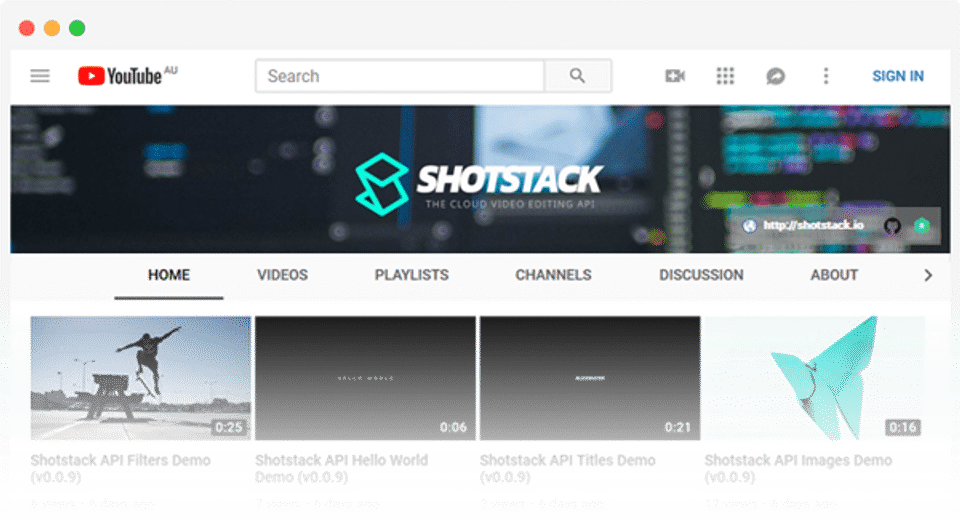Play the Images Demo butterfly thumbnail

coord(815,378)
